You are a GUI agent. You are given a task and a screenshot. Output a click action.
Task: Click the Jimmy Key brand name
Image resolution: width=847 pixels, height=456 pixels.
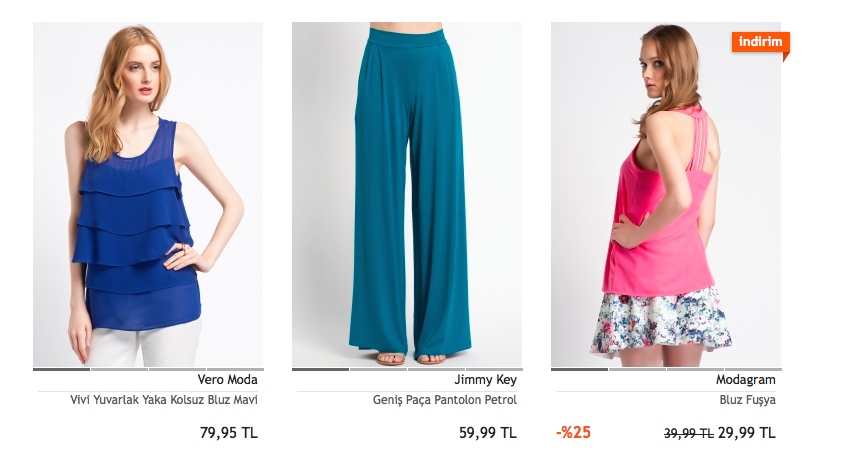pos(485,380)
